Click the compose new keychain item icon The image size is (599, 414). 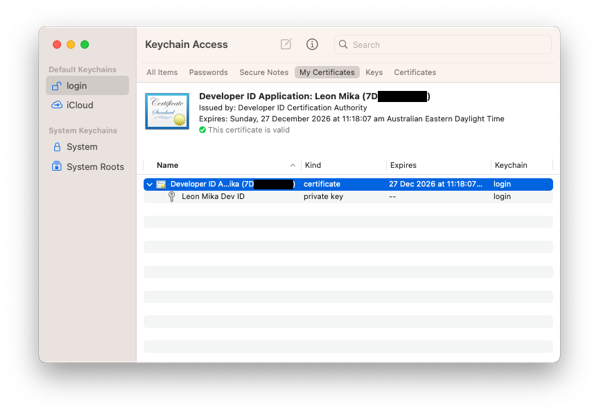click(286, 44)
